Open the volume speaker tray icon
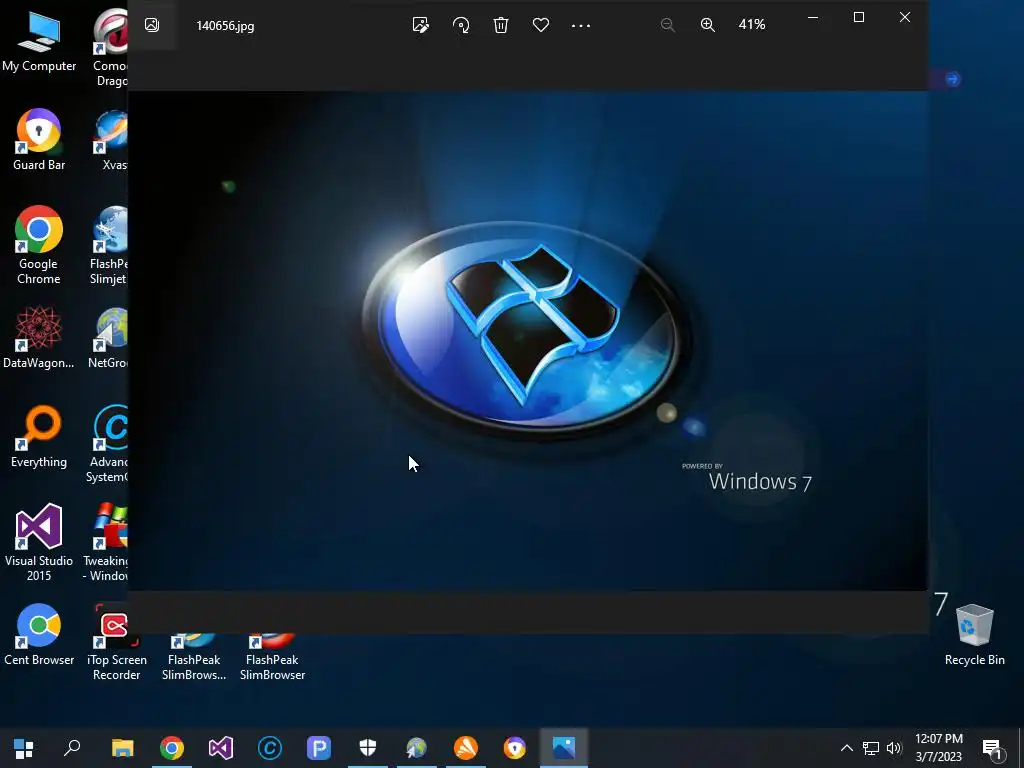Screen dimensions: 1024x768 (x=894, y=748)
